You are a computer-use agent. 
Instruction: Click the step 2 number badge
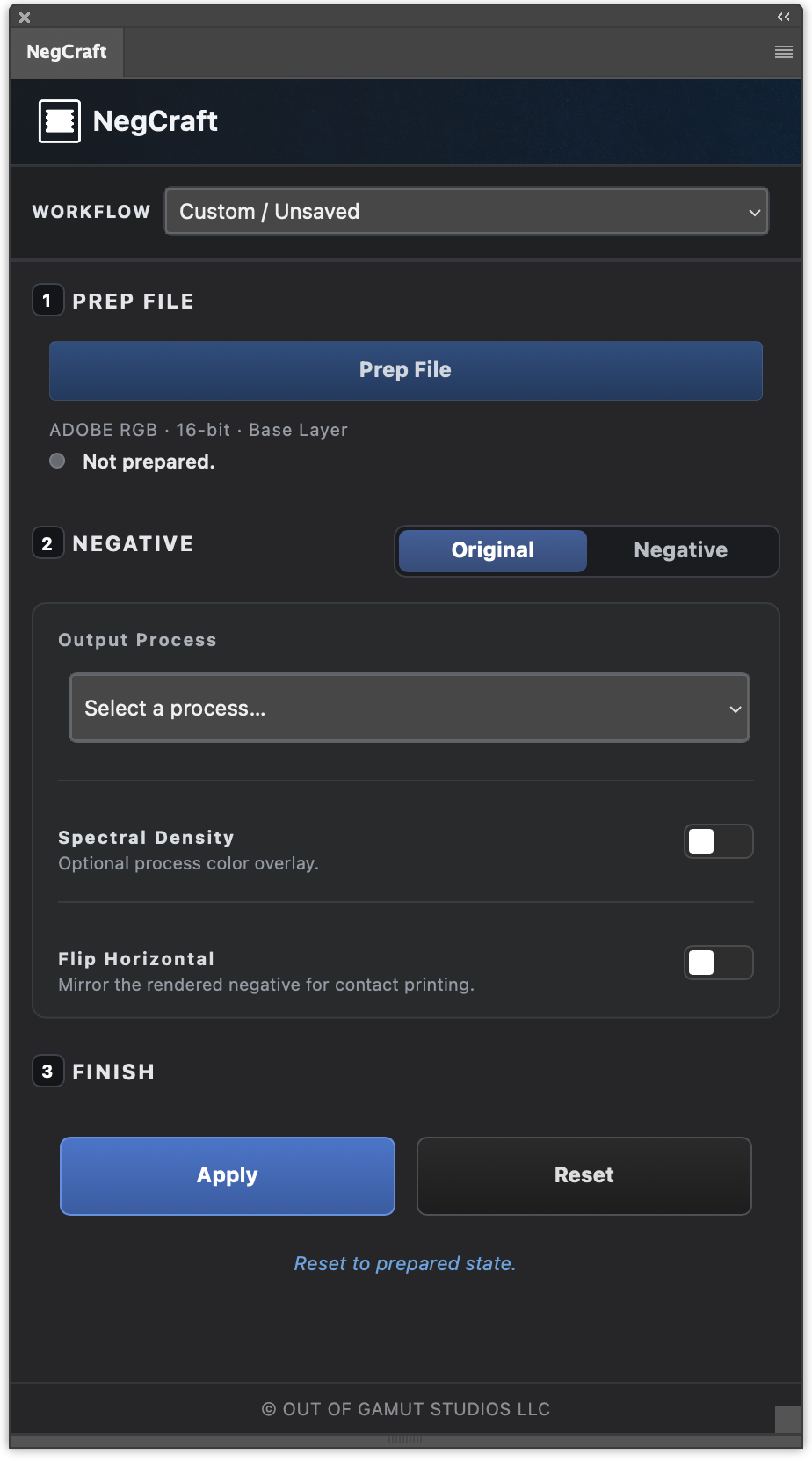(x=47, y=543)
